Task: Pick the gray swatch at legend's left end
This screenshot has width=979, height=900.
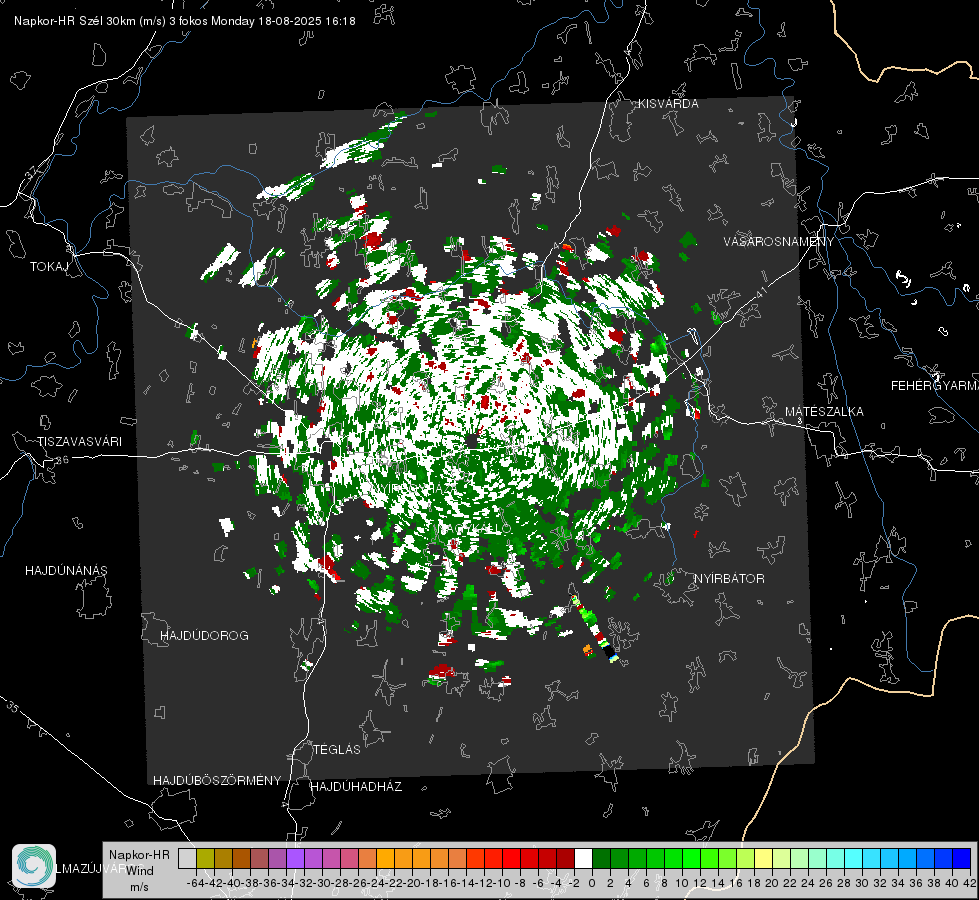Action: (187, 859)
